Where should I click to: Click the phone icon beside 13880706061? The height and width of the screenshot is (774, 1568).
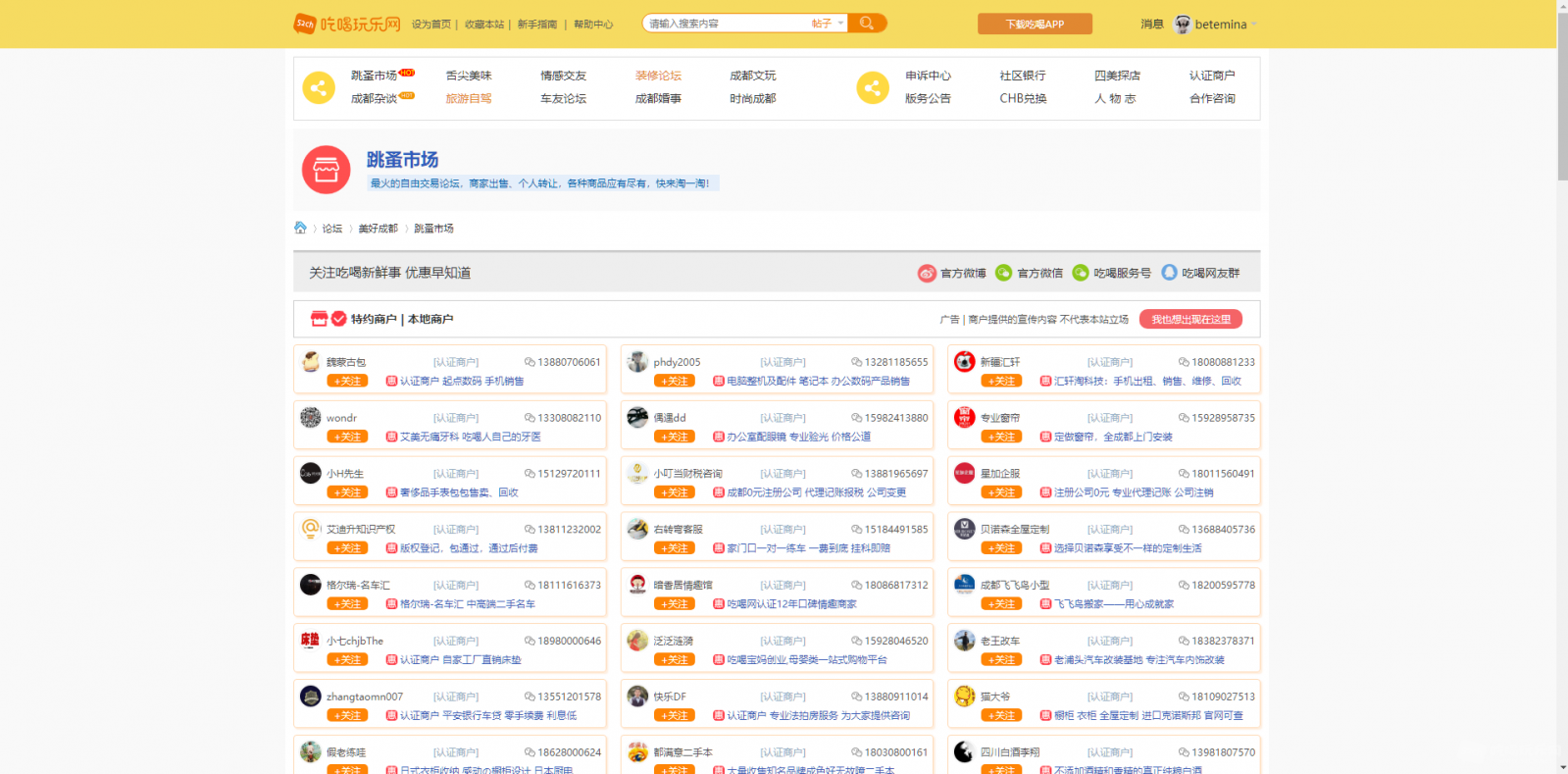(x=530, y=362)
